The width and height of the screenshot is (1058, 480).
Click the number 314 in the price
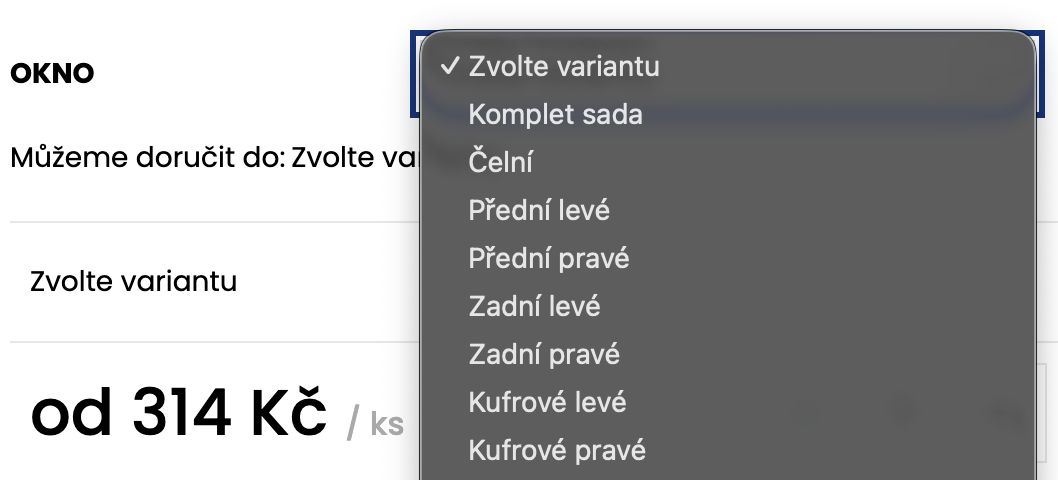coord(178,414)
